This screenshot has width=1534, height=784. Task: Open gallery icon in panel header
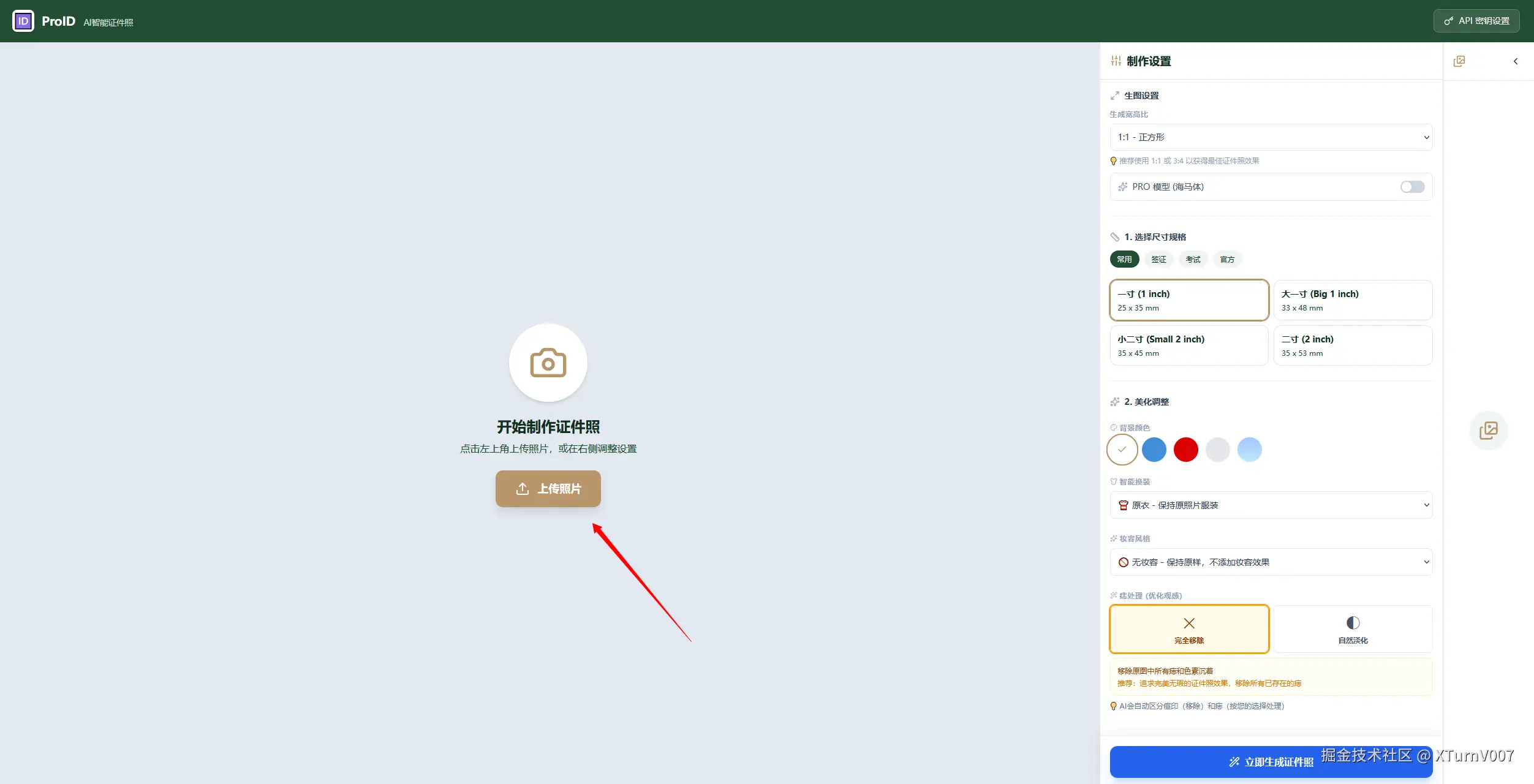1459,61
